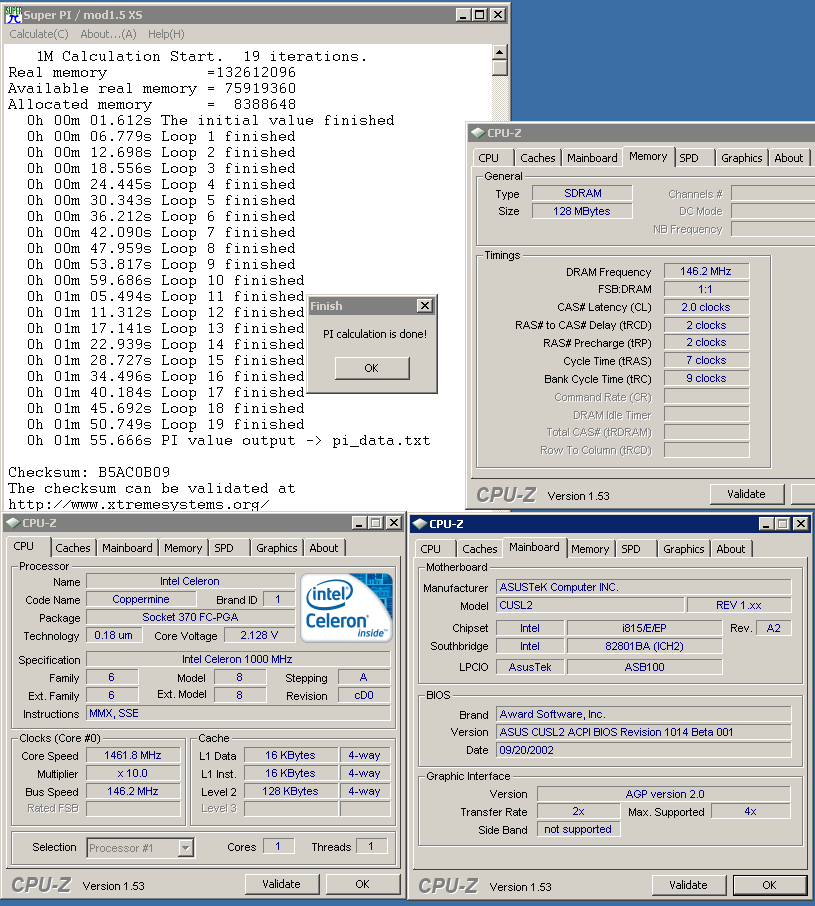Viewport: 815px width, 906px height.
Task: Click the DRAM Frequency value field
Action: point(706,272)
